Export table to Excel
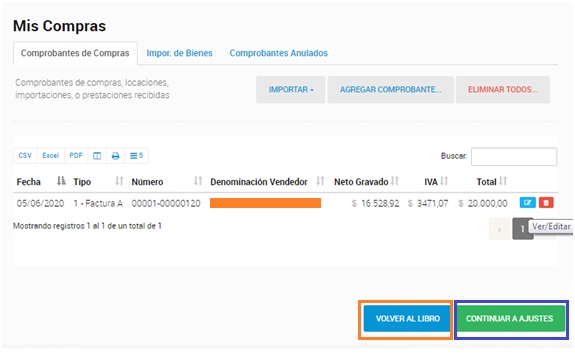 pos(51,156)
